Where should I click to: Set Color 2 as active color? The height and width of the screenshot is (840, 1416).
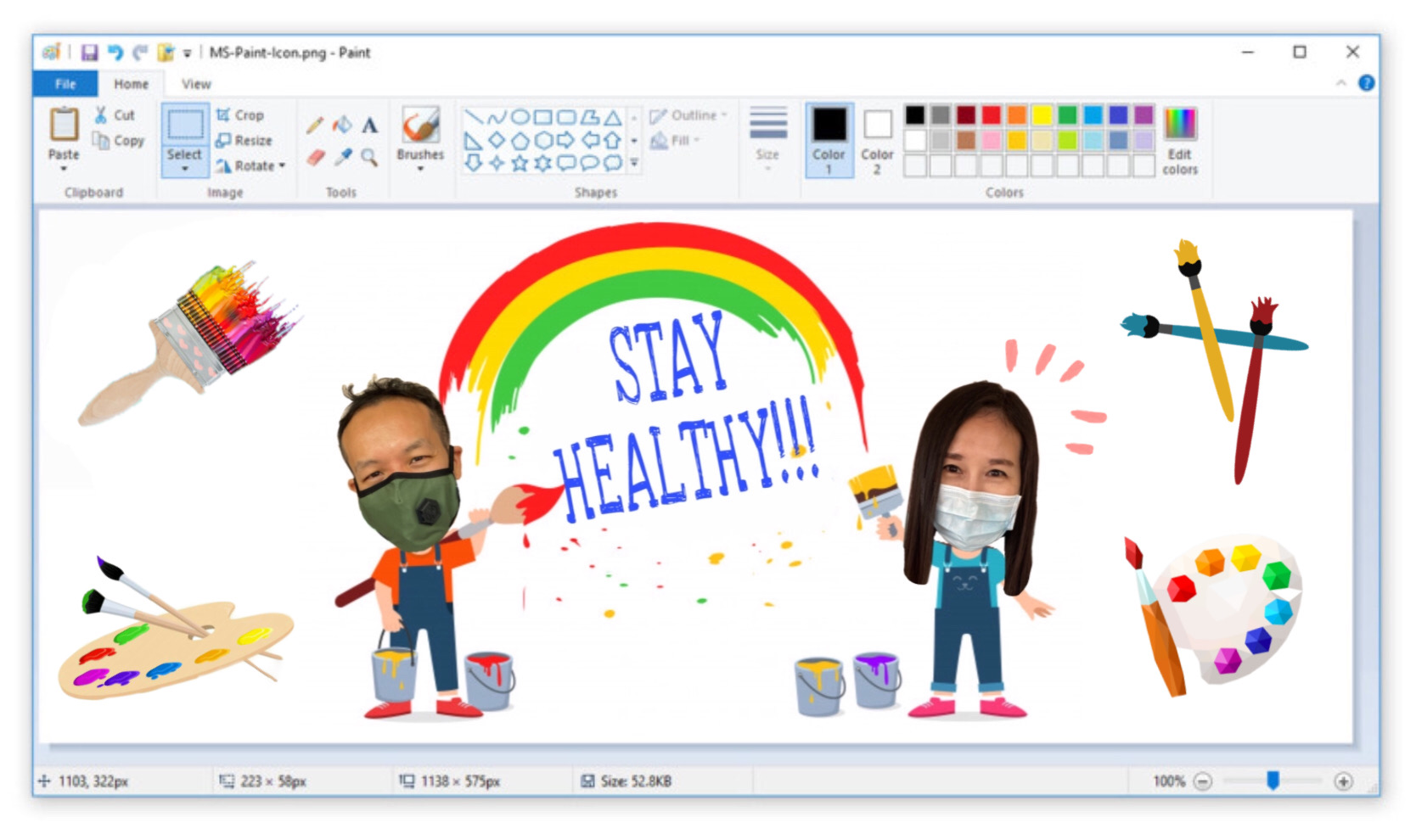click(x=877, y=142)
